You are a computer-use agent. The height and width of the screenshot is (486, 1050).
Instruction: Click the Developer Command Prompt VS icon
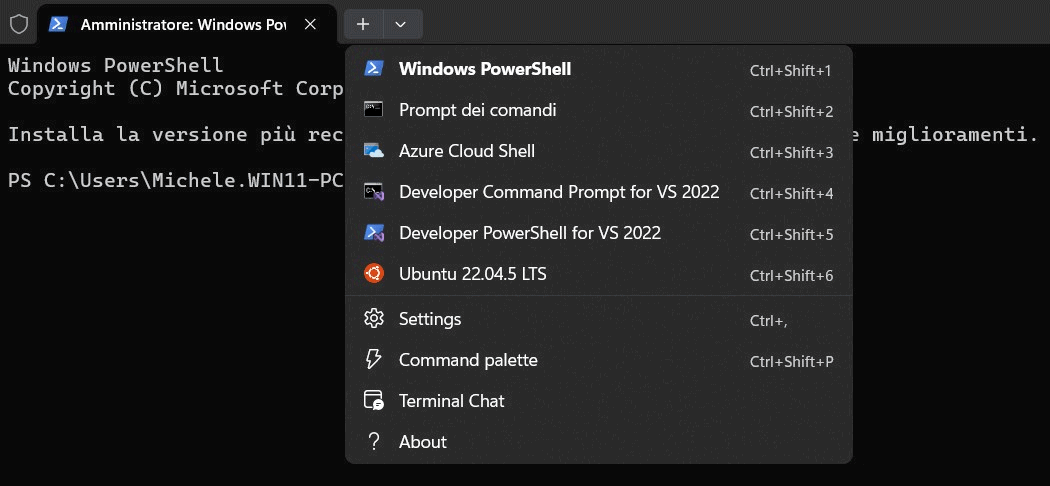(x=374, y=192)
